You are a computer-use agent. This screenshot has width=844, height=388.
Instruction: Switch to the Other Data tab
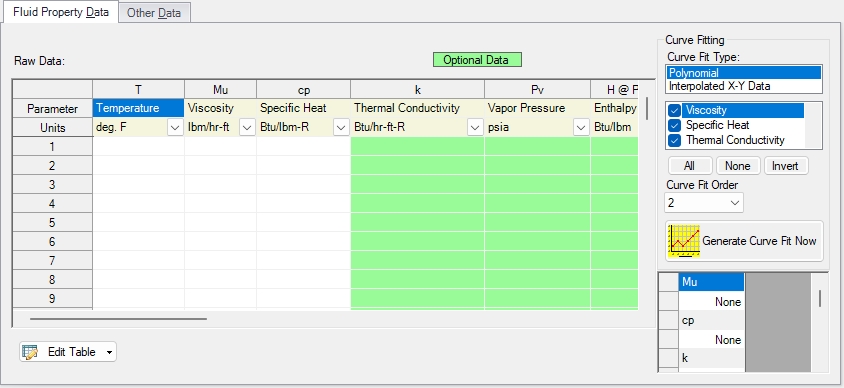[154, 13]
